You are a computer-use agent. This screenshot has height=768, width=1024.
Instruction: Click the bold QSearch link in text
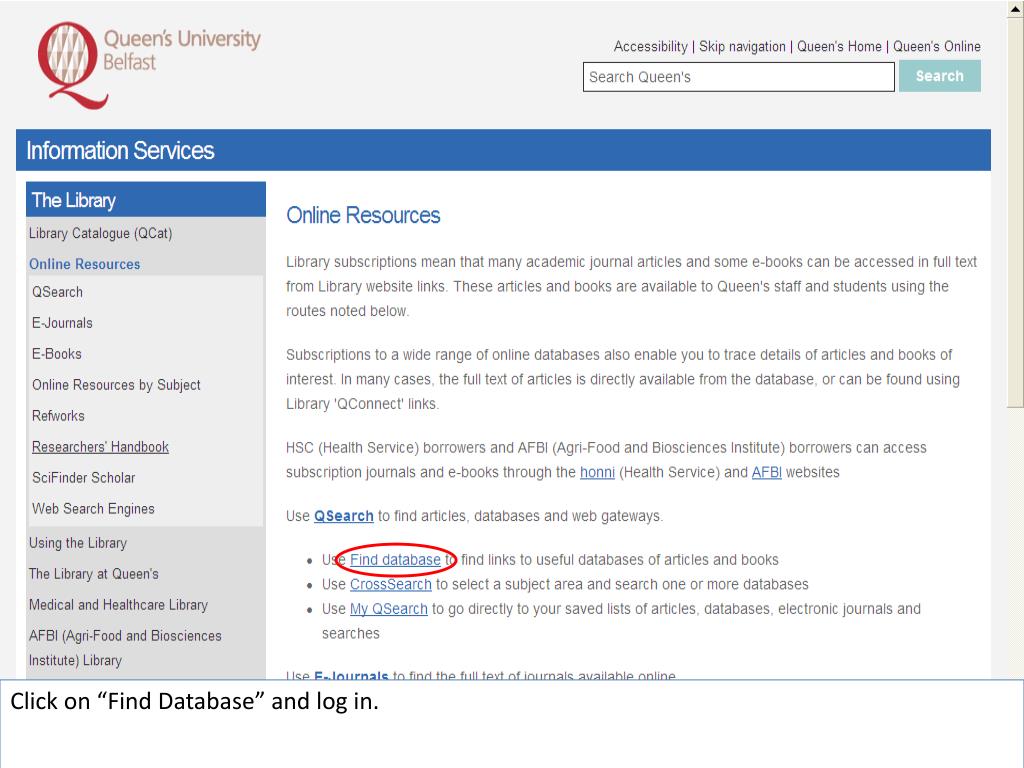coord(344,516)
